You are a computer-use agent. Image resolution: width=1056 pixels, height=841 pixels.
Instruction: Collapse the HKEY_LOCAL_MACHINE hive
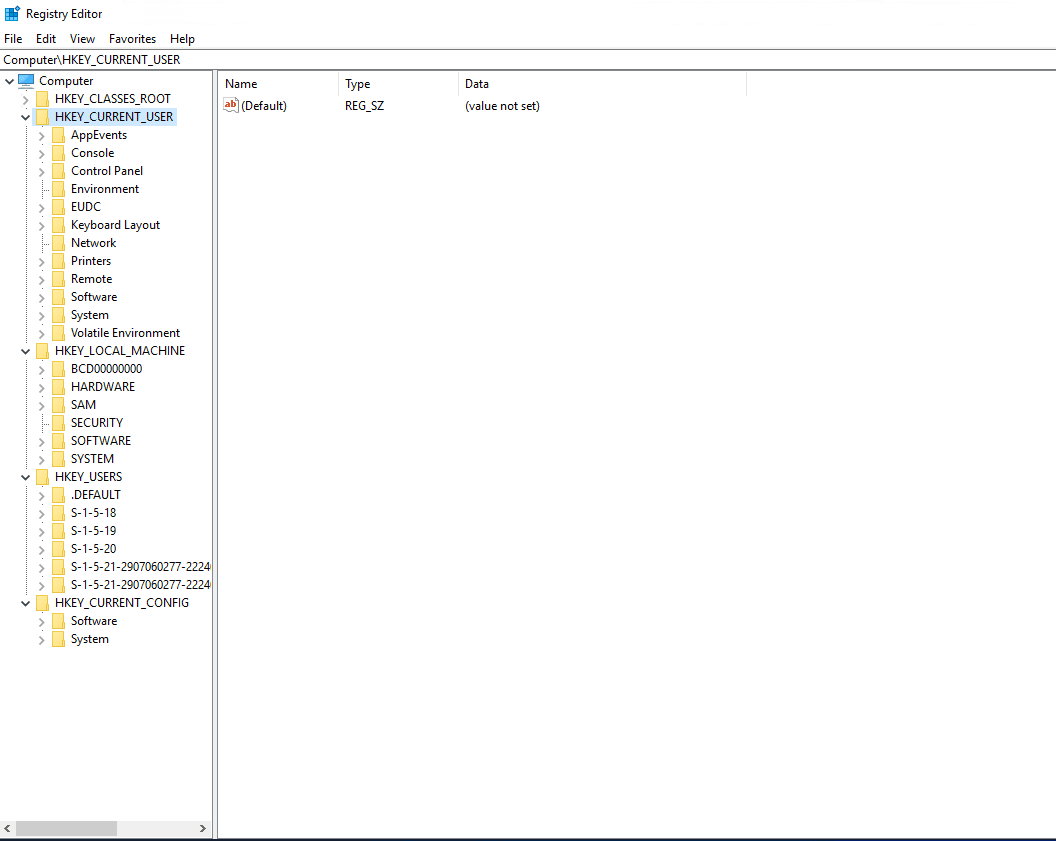[x=26, y=351]
